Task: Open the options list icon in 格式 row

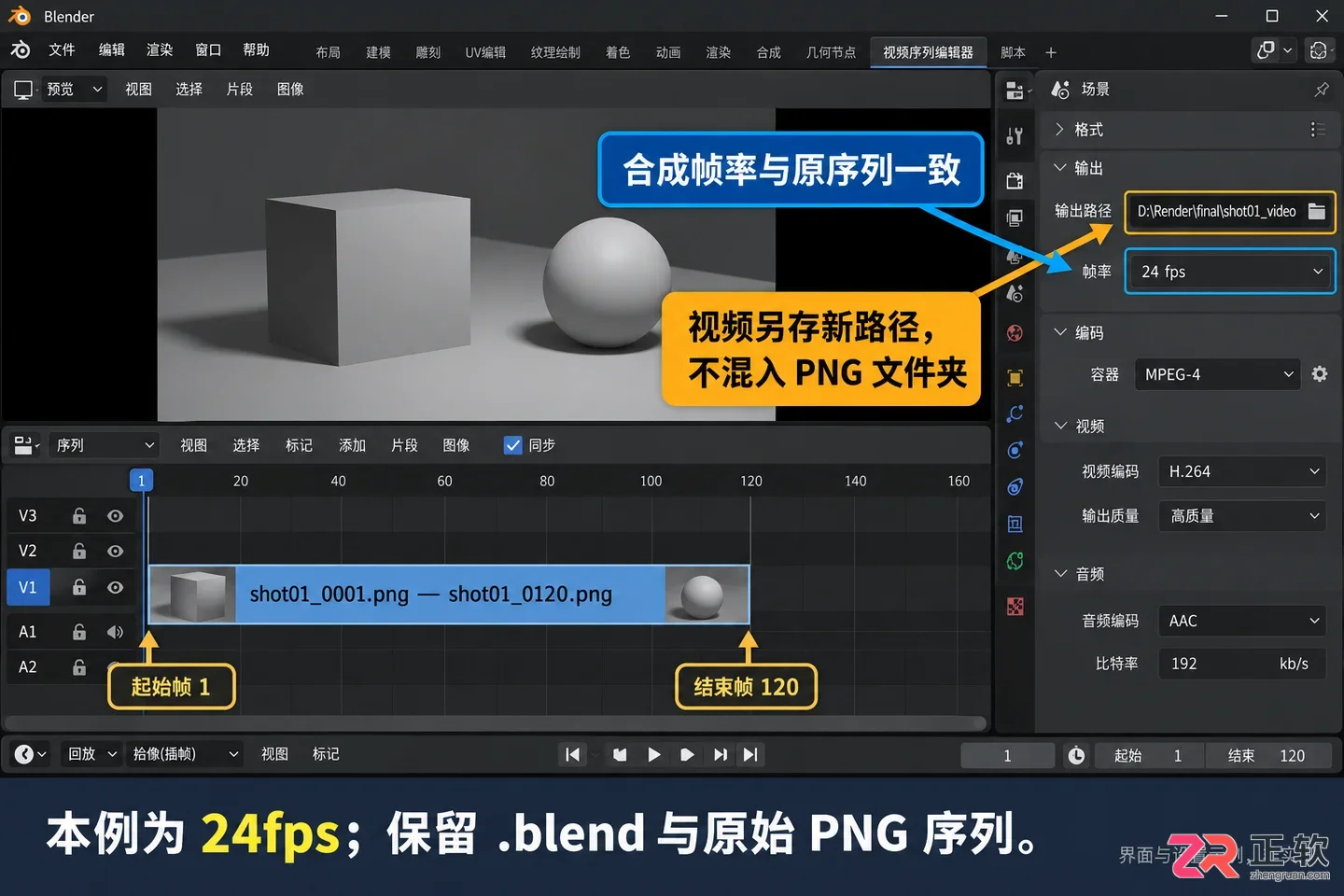Action: (1317, 130)
